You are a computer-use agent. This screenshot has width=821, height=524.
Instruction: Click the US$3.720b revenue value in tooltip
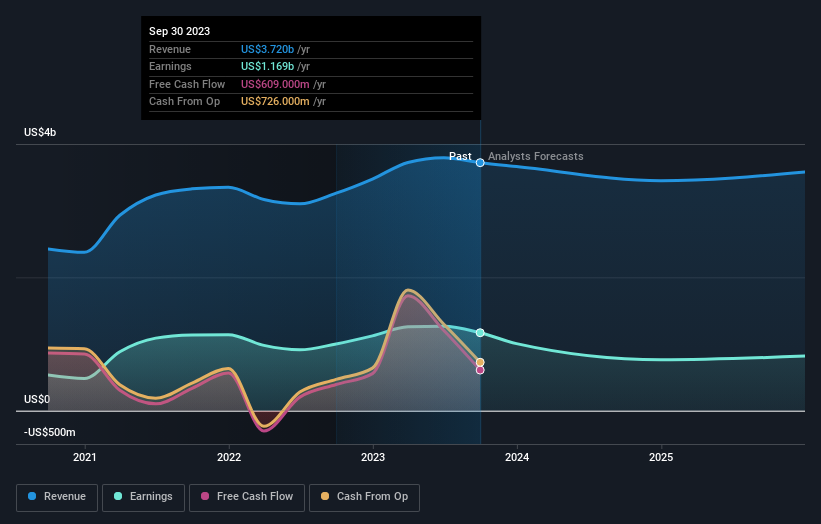268,49
